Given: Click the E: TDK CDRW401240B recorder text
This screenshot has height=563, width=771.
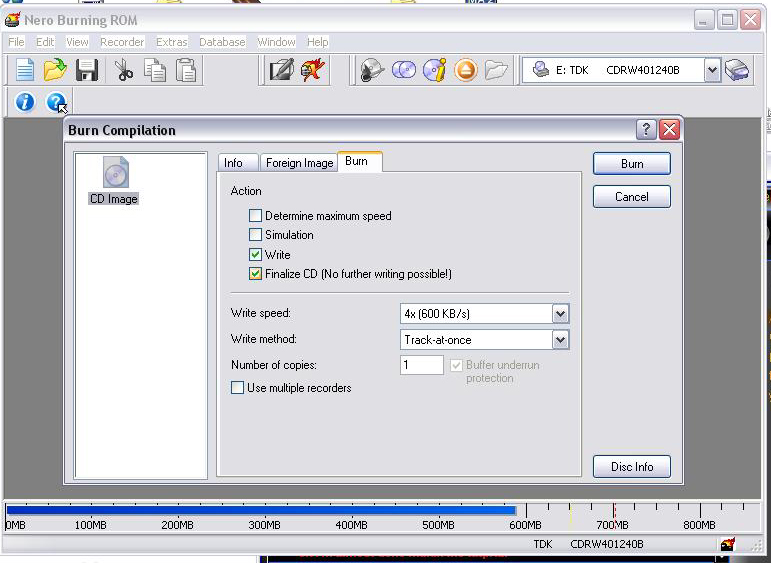Looking at the screenshot, I should [x=618, y=70].
